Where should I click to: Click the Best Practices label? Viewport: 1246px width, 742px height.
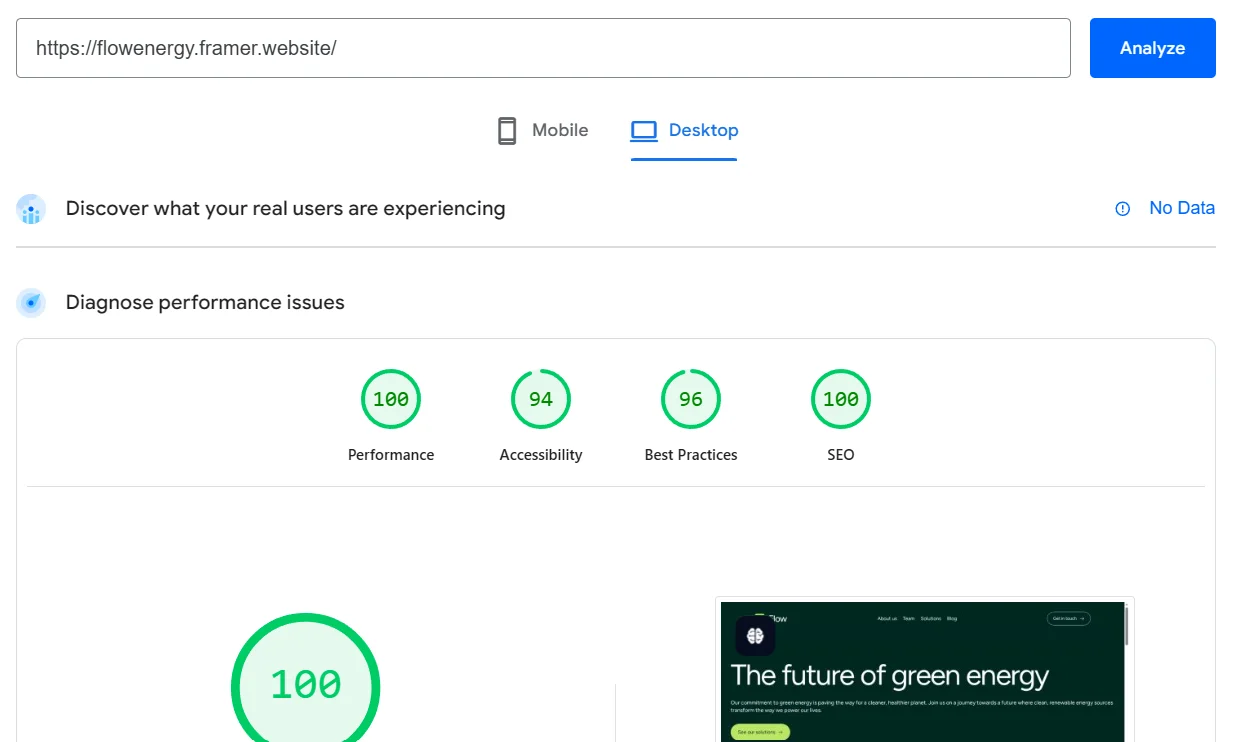click(691, 455)
